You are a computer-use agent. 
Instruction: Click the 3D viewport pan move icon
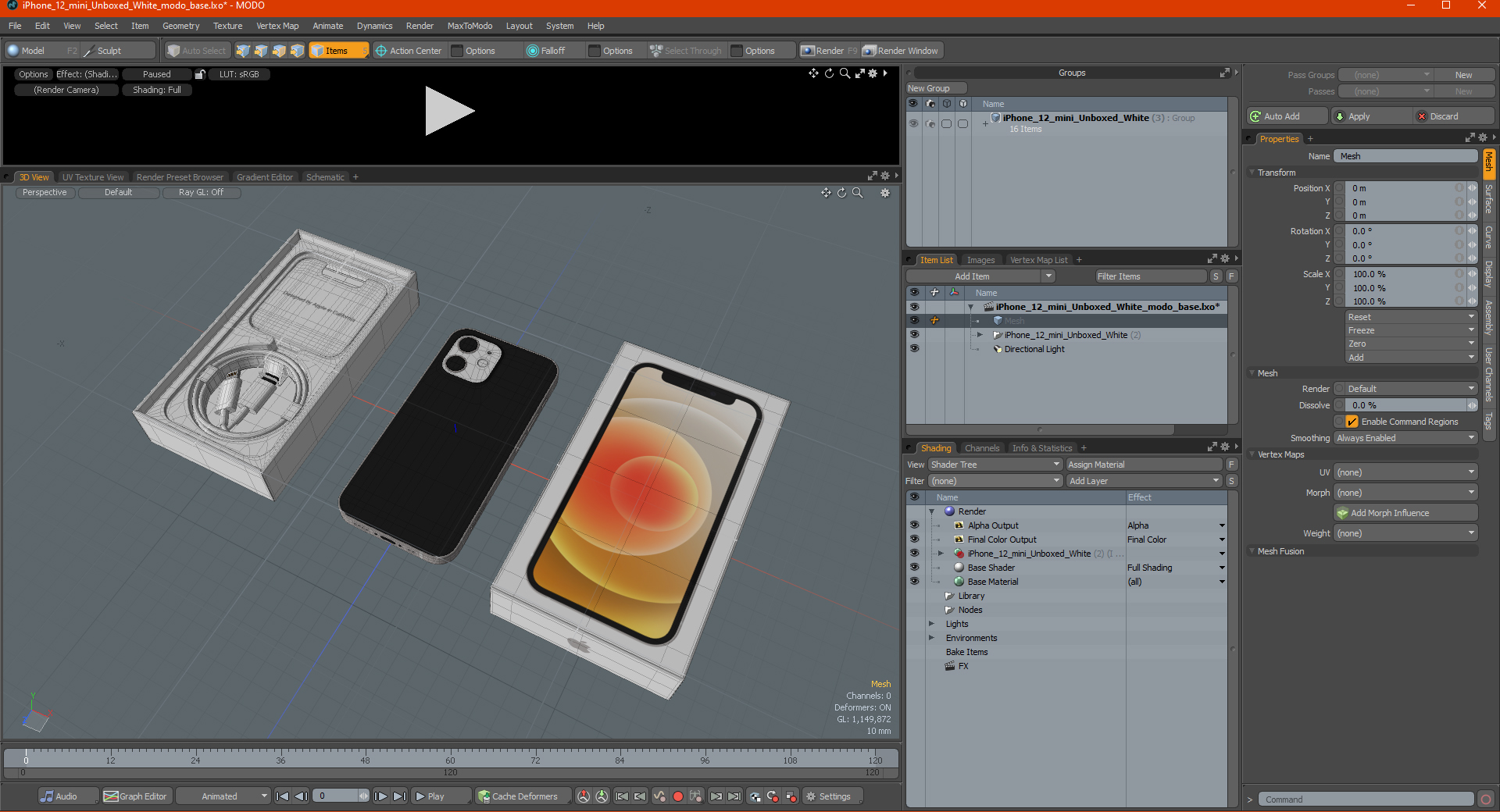coord(826,193)
